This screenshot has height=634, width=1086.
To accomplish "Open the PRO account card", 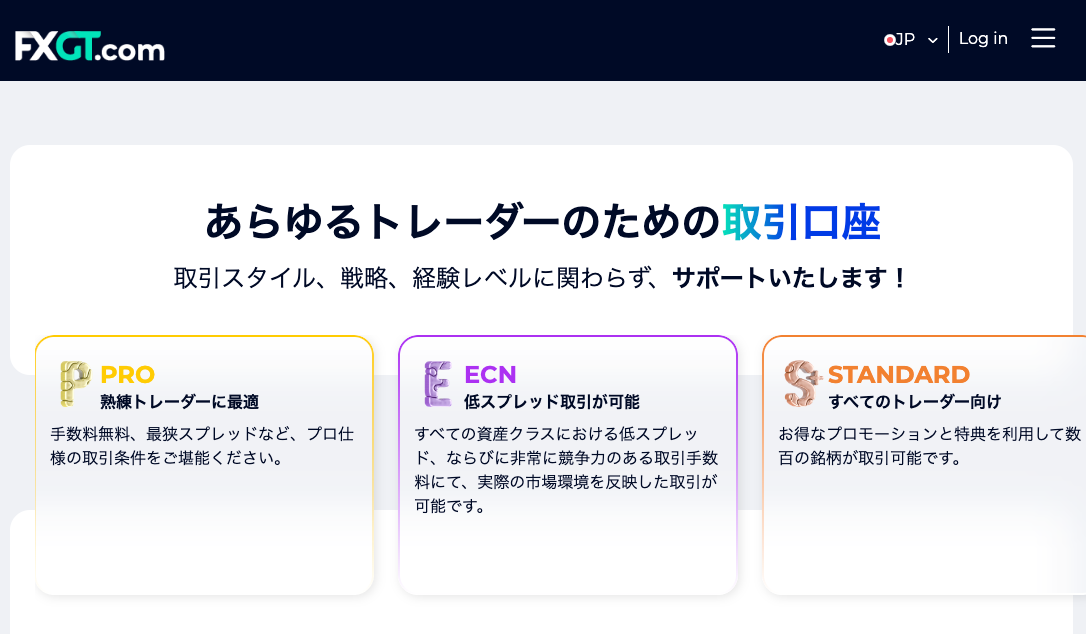I will point(204,465).
